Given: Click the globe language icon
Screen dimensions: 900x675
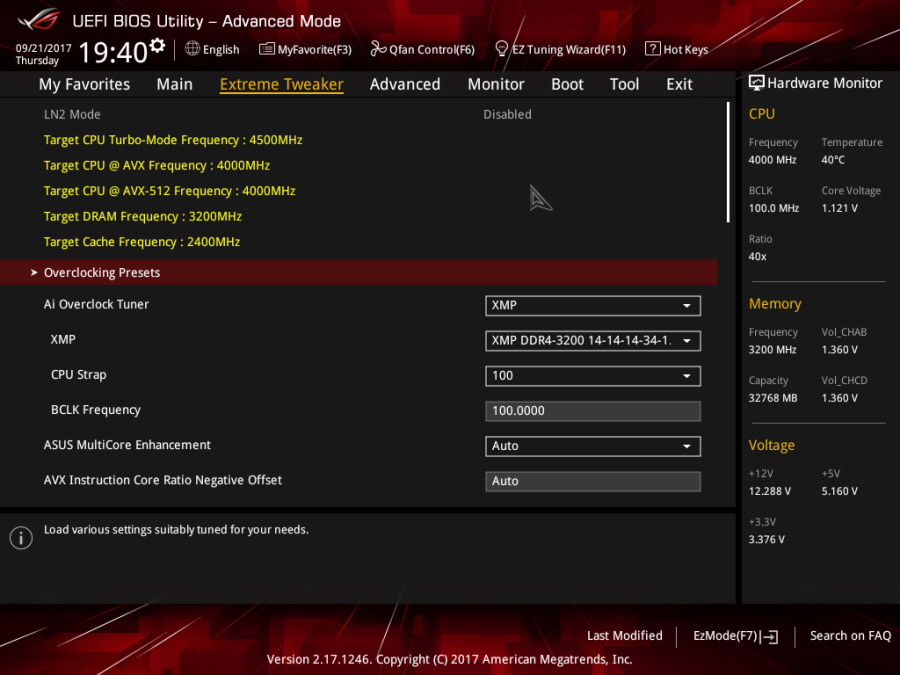Looking at the screenshot, I should 192,49.
